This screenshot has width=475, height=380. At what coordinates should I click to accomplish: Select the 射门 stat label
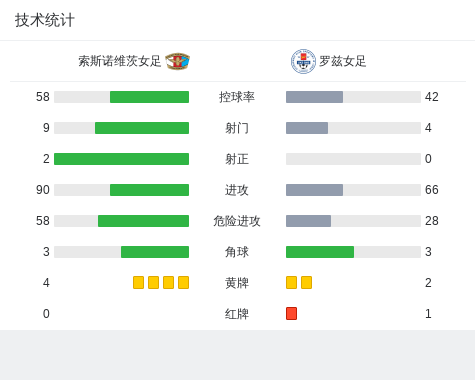point(237,128)
